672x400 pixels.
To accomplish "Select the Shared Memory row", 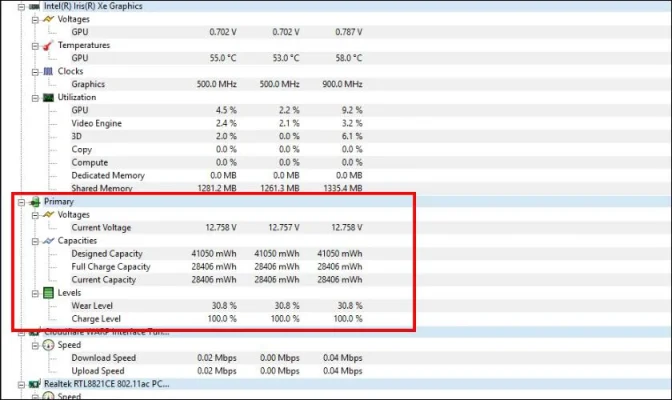I will (106, 188).
